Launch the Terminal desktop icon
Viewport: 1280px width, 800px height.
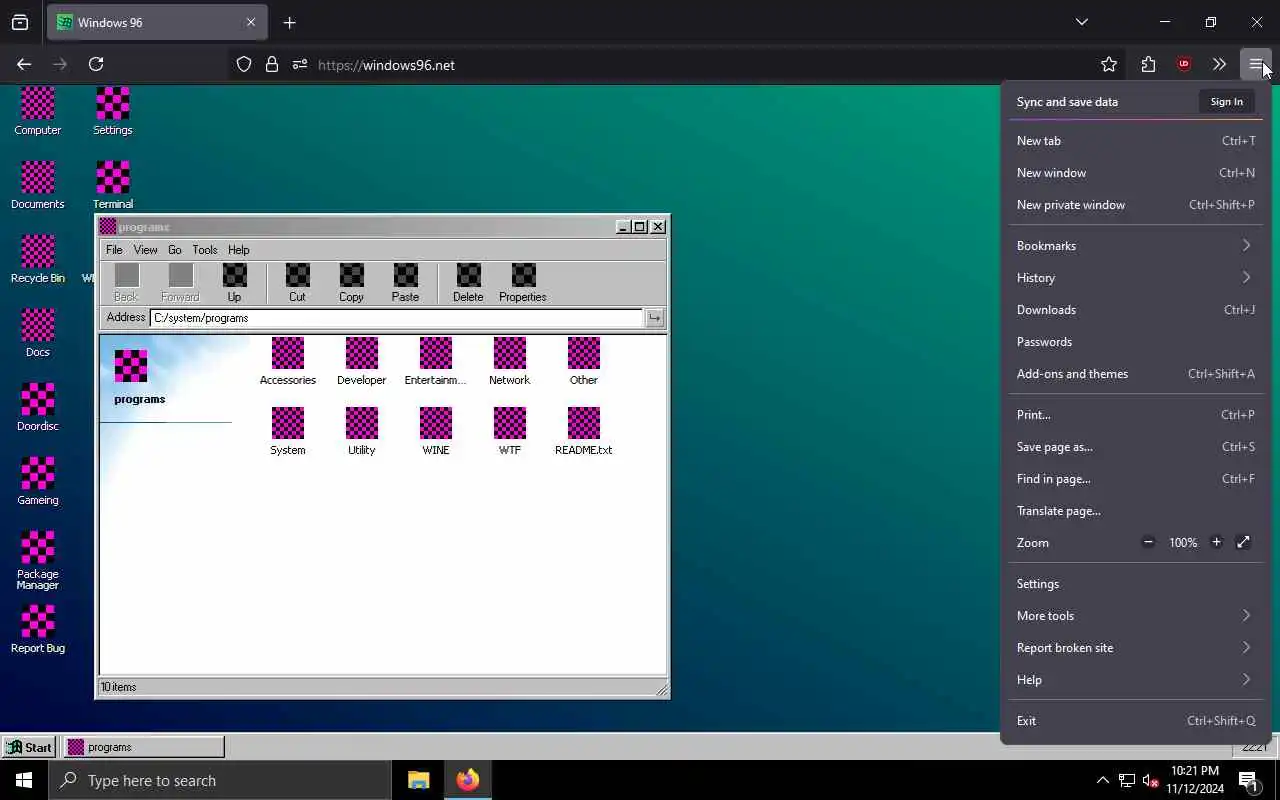(113, 185)
